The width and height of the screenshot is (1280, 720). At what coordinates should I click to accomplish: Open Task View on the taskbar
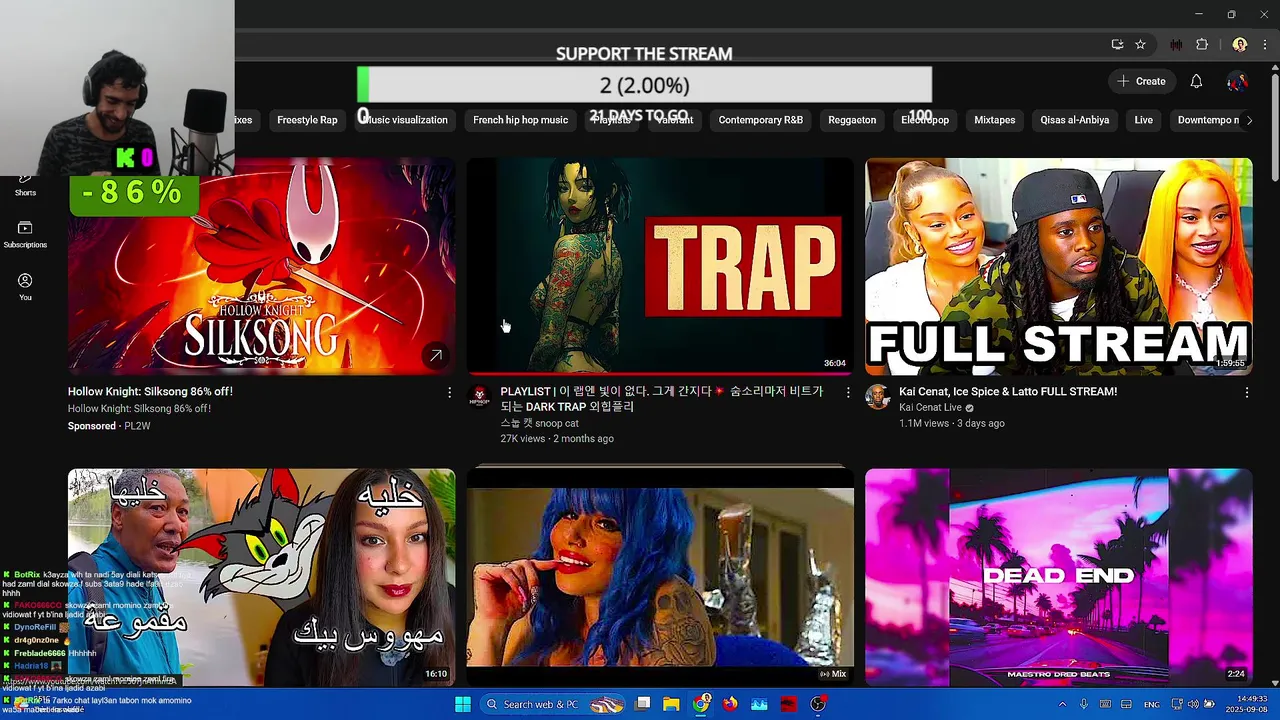[643, 704]
